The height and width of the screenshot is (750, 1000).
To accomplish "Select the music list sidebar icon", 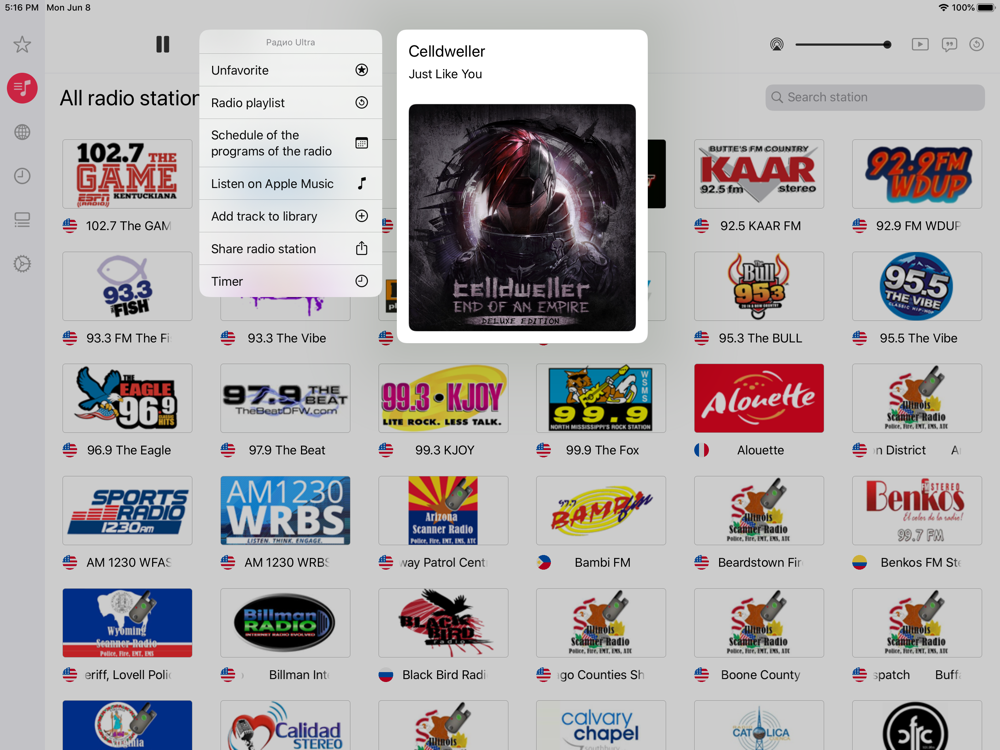I will coord(22,88).
